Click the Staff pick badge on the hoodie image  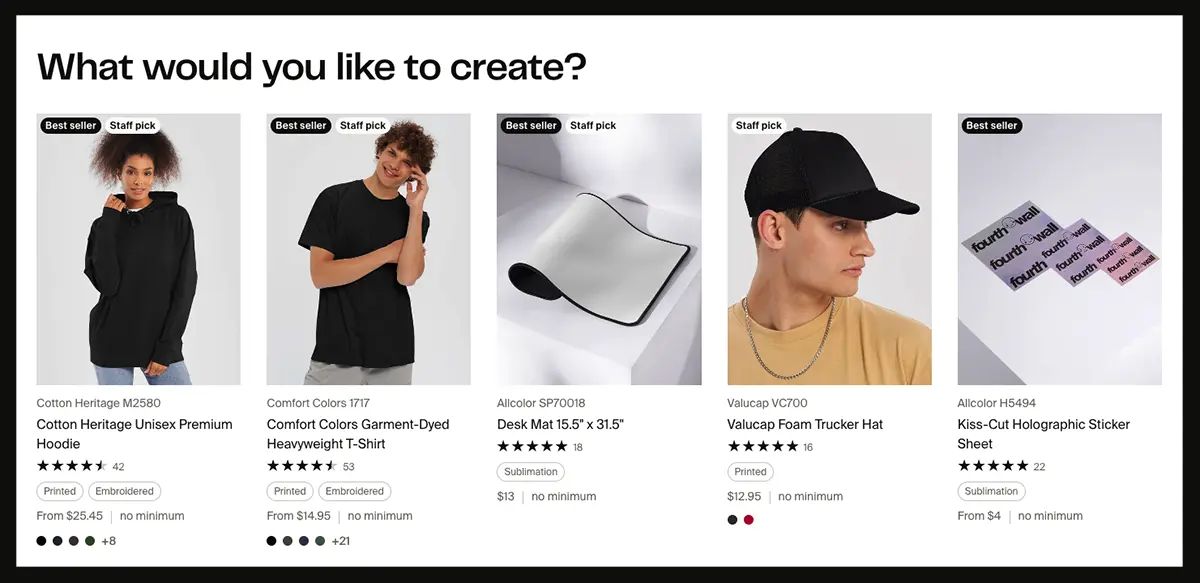tap(133, 125)
